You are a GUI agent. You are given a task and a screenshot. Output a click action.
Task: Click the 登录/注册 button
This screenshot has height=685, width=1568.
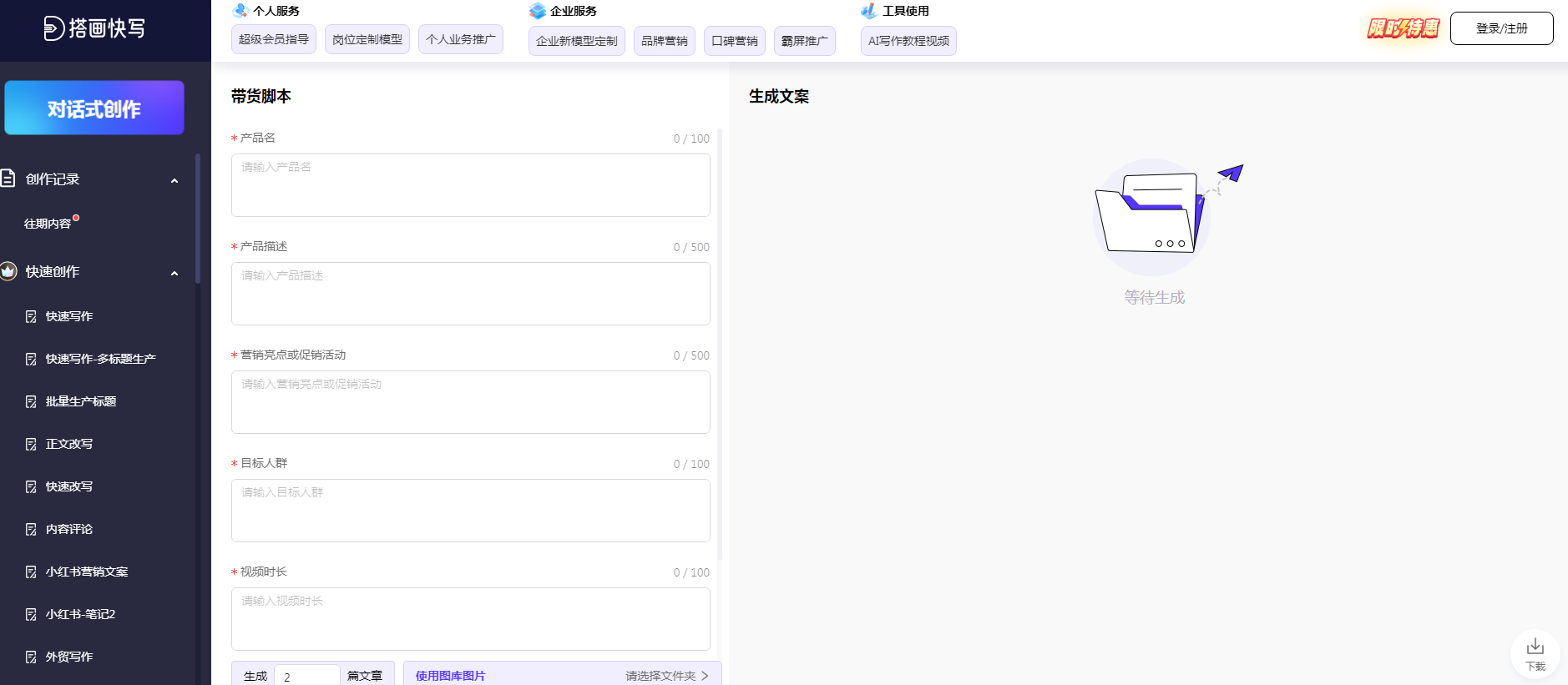tap(1501, 28)
